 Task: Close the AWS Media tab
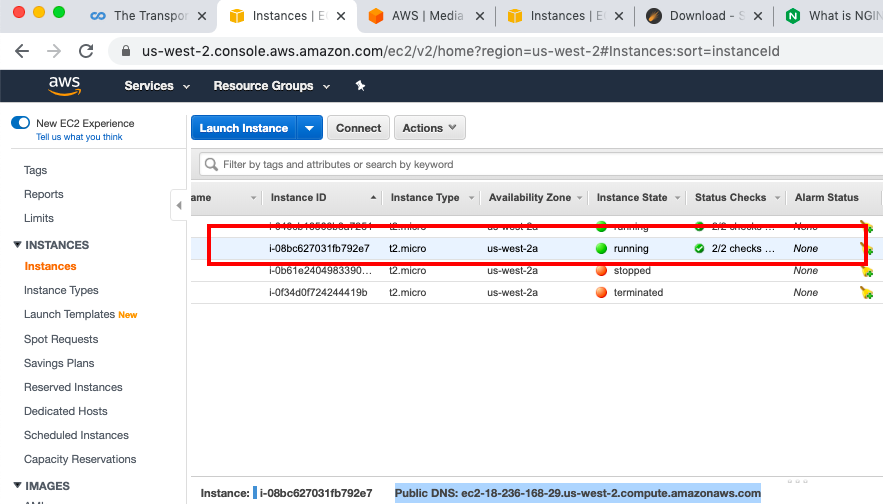480,16
